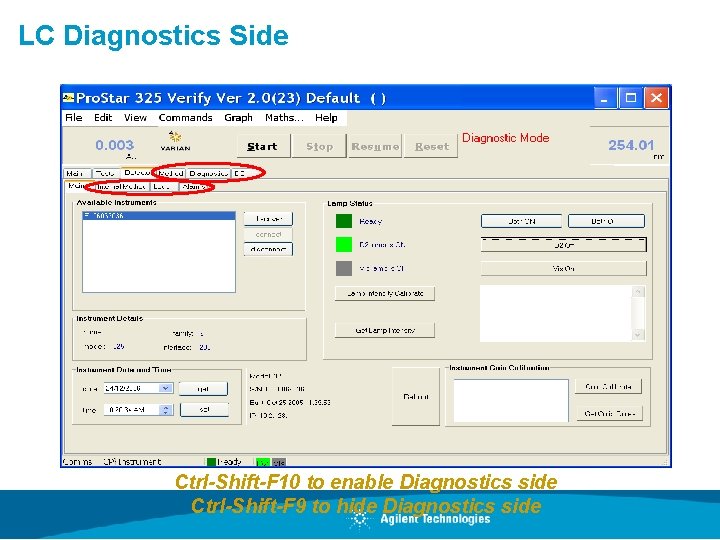Click the ProStar title bar application icon

[68, 97]
